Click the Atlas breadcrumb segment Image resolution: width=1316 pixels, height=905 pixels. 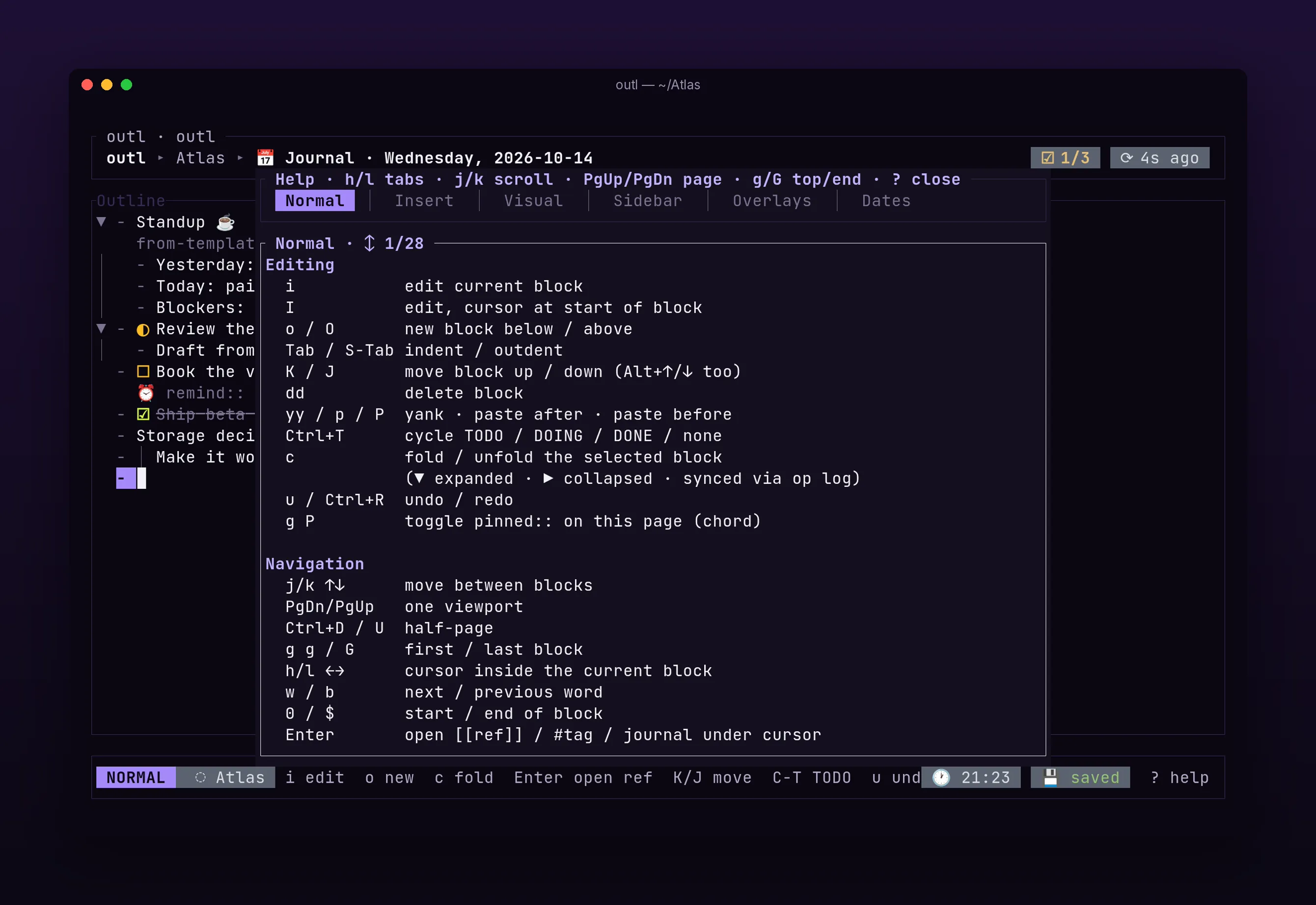[x=200, y=158]
